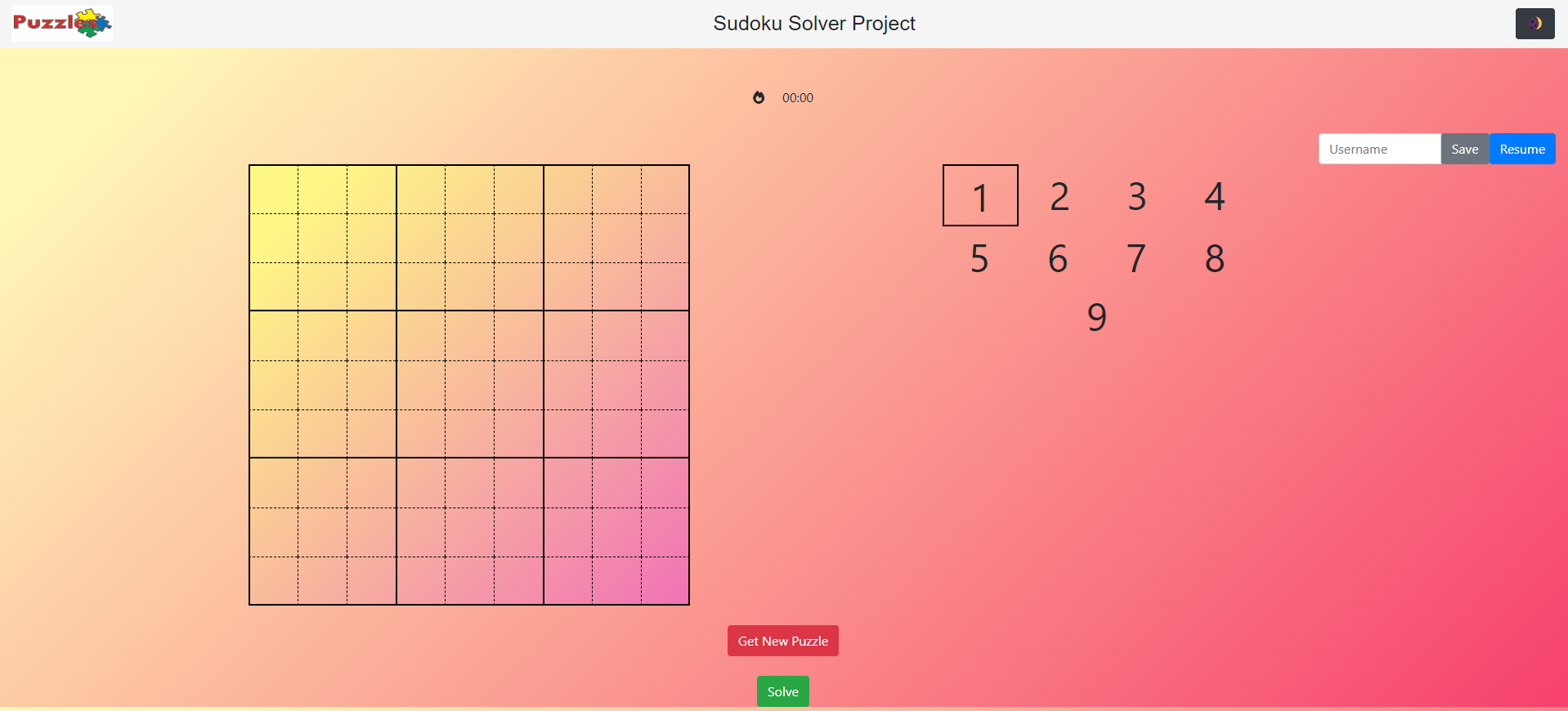Select number 3 on the number pad
1568x711 pixels.
point(1136,196)
